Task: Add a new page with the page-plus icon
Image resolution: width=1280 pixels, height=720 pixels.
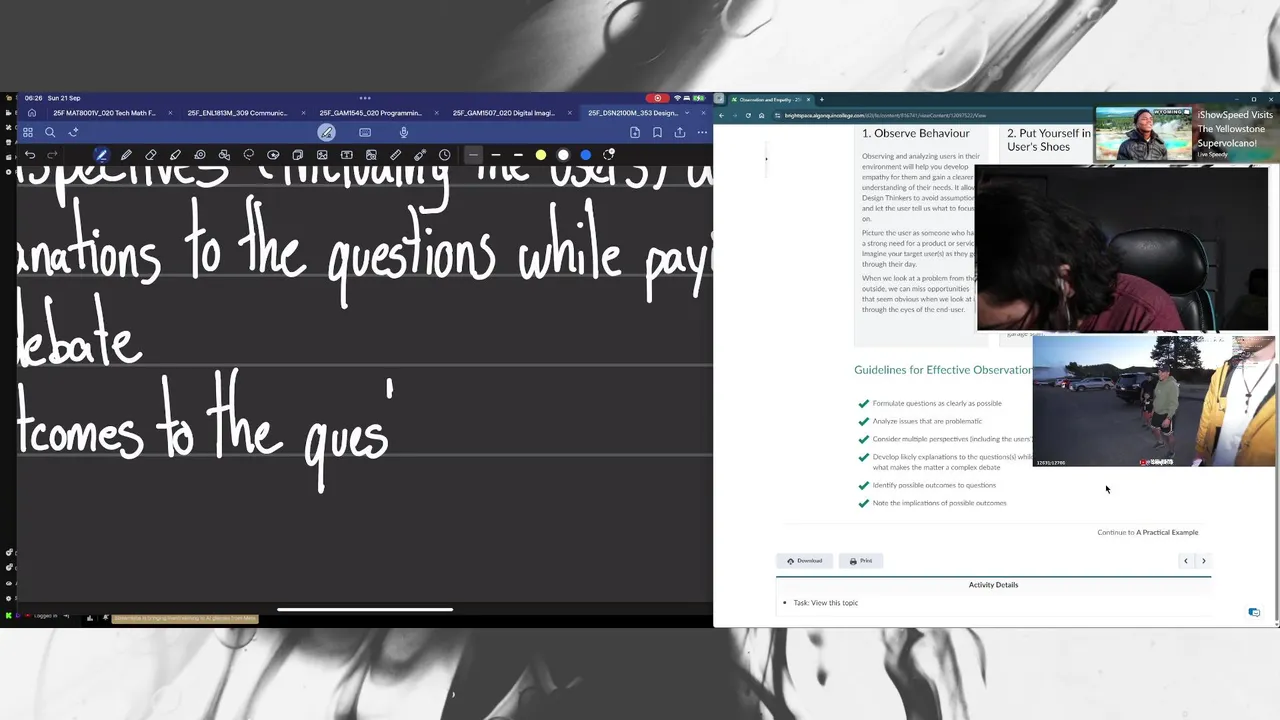Action: click(635, 132)
